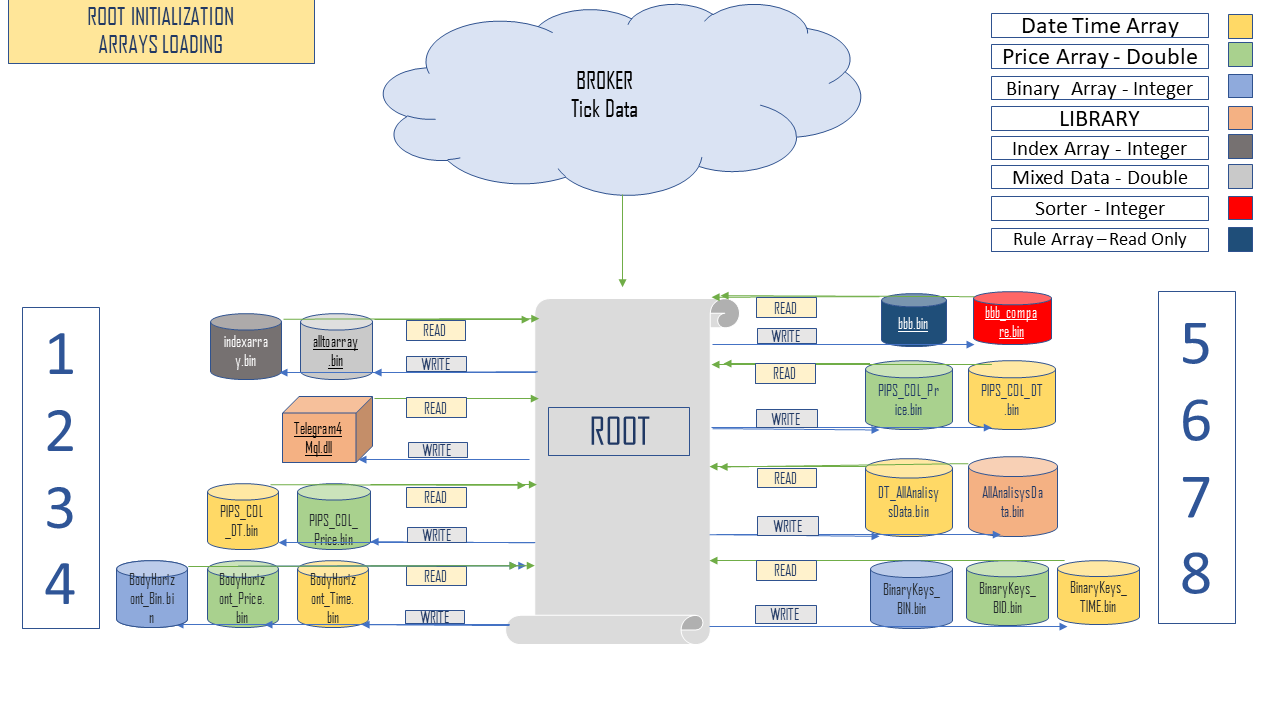Click the red Sorter legend color square
The image size is (1280, 720).
(1240, 209)
